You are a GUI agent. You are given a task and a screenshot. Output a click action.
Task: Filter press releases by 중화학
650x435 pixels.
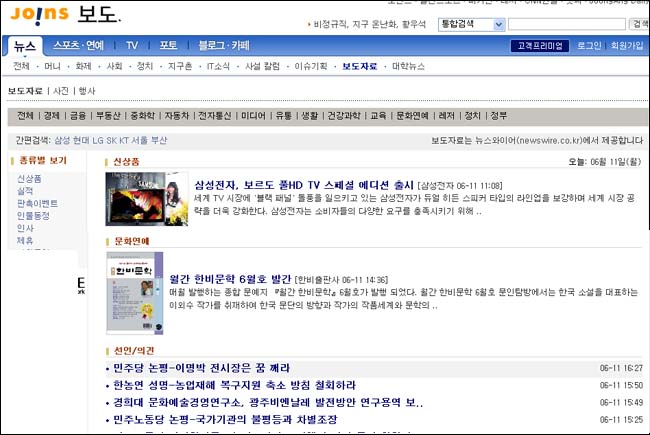coord(143,116)
